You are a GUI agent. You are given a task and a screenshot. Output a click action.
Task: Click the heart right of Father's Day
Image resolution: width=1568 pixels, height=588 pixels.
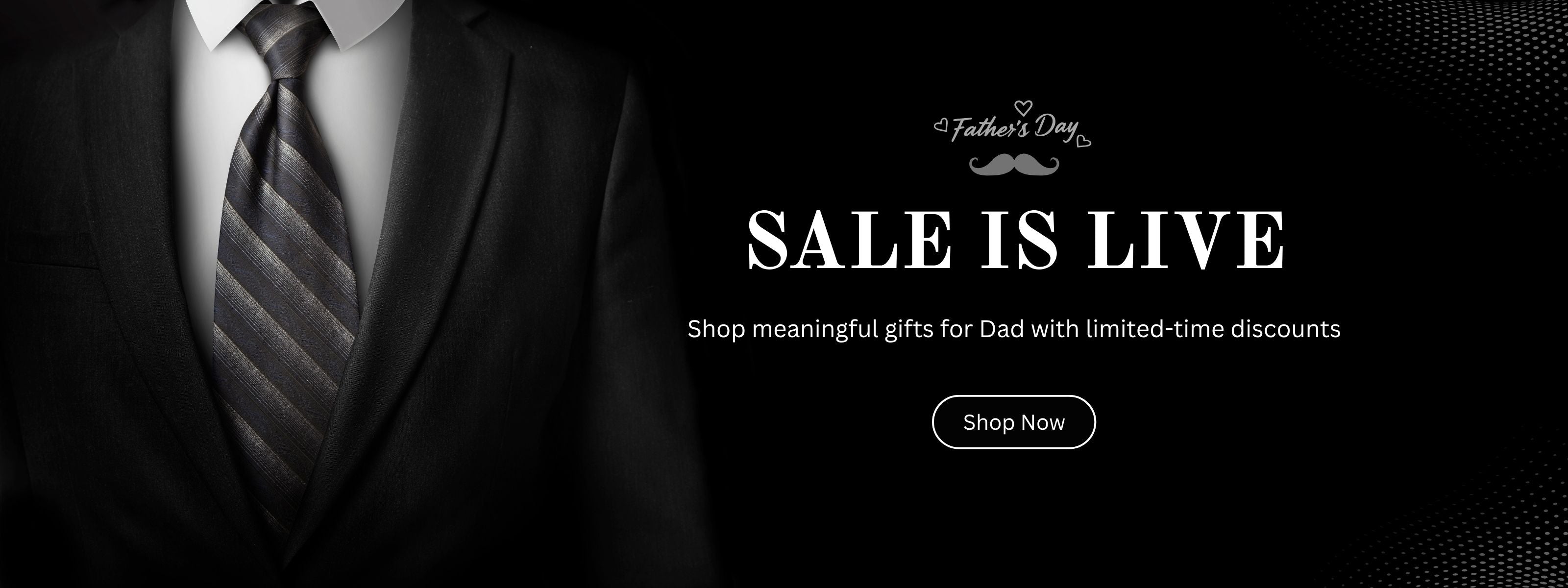(x=1083, y=141)
